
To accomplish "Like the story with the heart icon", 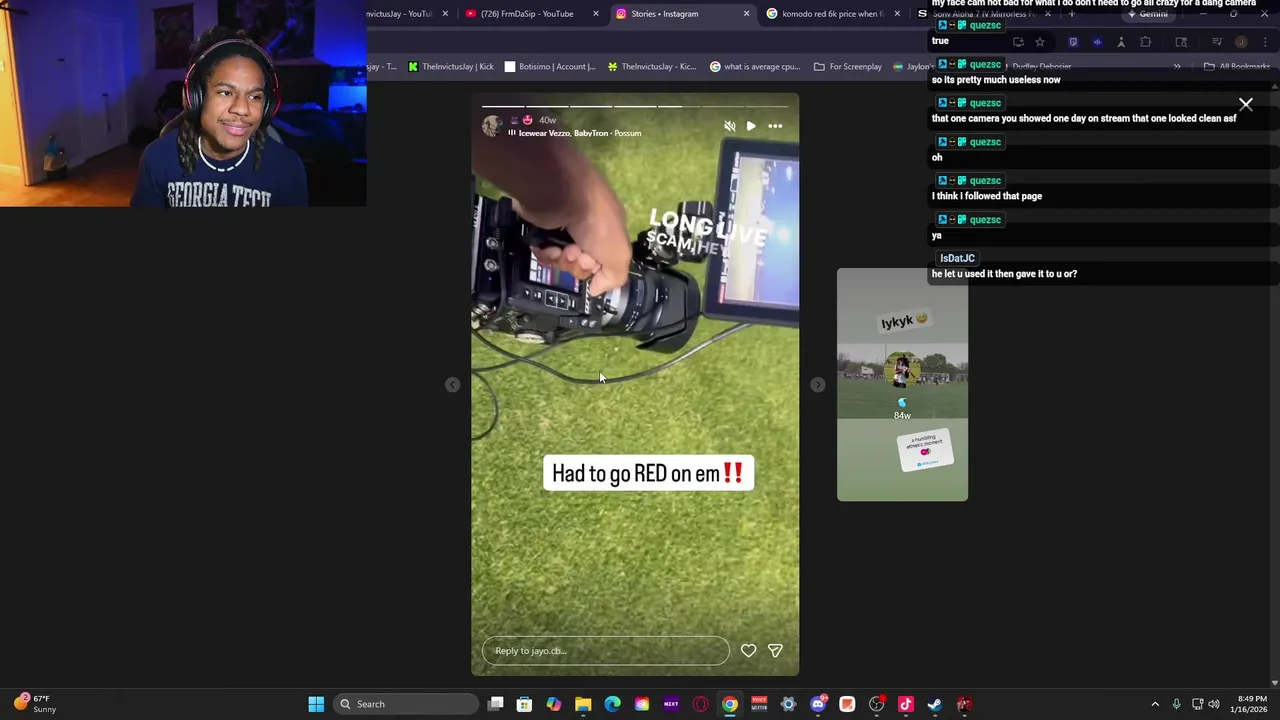I will tap(748, 651).
